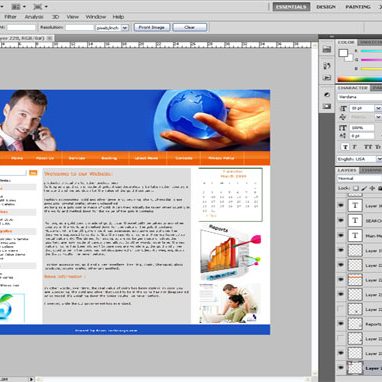
Task: Switch to the Design workspace
Action: [326, 7]
